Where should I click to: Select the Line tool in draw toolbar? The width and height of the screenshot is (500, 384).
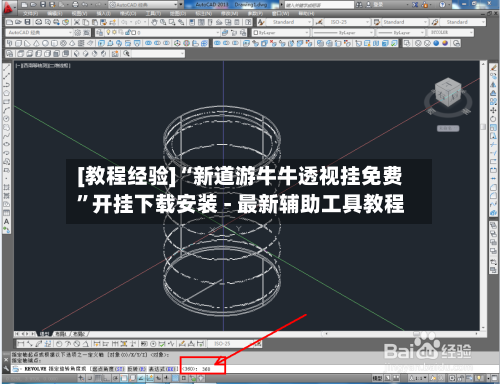pyautogui.click(x=6, y=68)
